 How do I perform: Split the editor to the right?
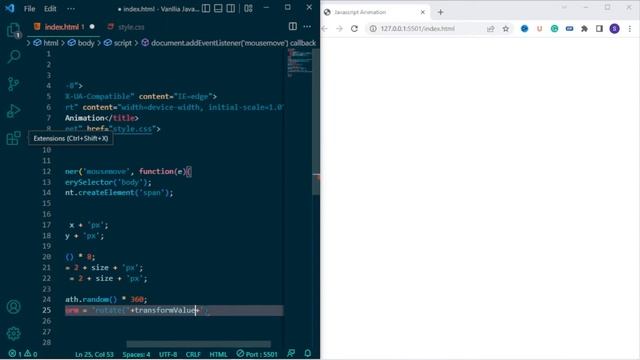point(293,27)
